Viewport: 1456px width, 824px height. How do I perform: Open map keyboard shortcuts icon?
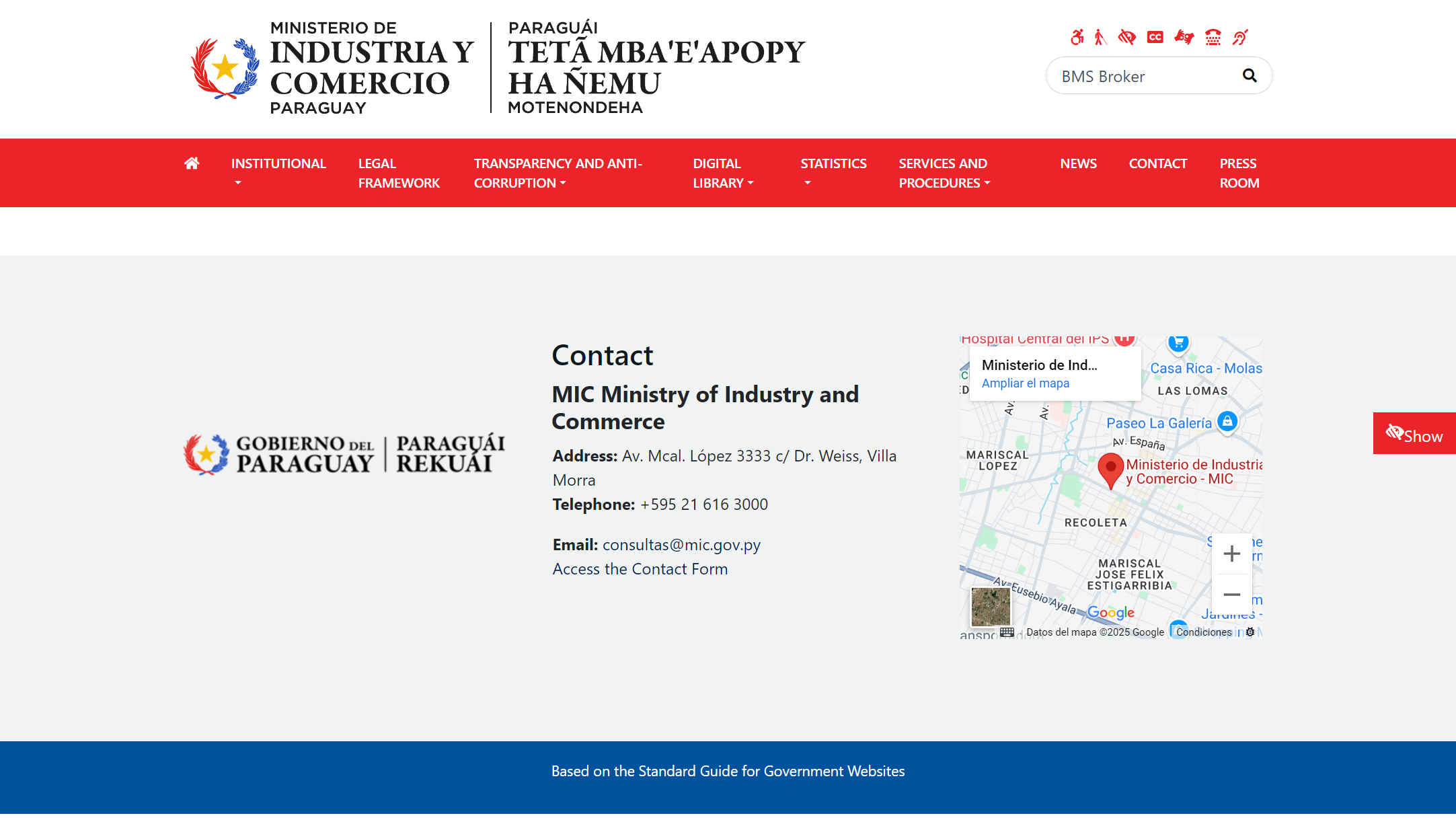(1007, 632)
